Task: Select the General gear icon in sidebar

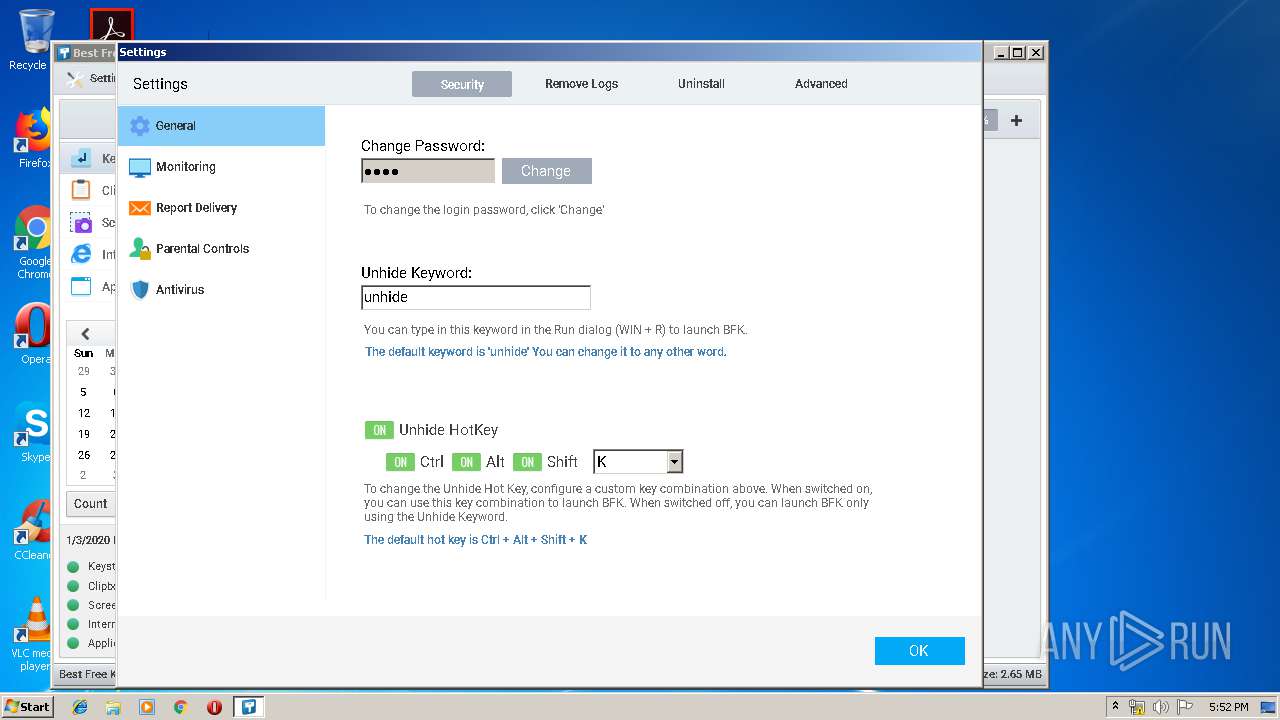Action: tap(140, 126)
